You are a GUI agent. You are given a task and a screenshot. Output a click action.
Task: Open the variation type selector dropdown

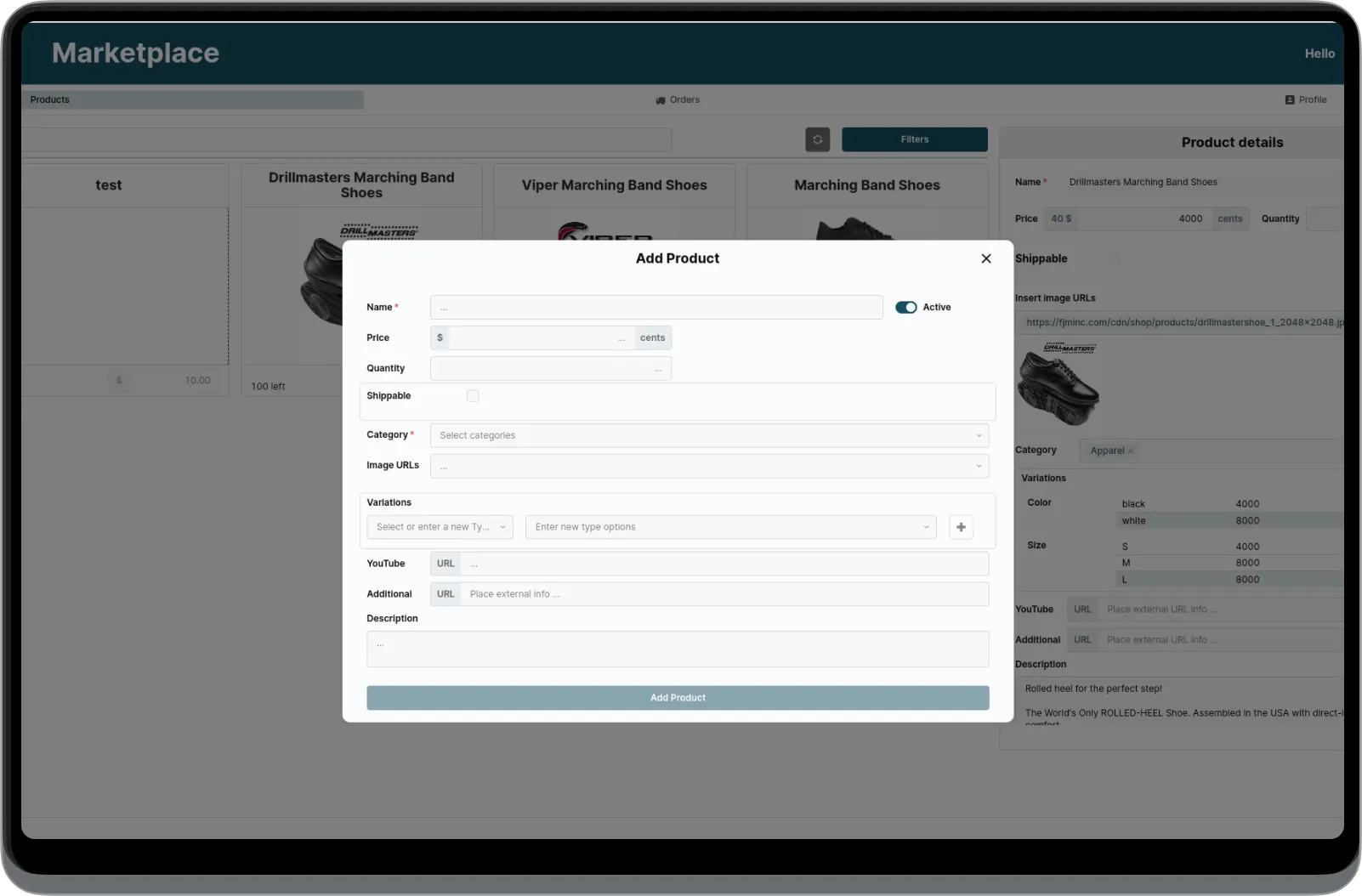(440, 527)
